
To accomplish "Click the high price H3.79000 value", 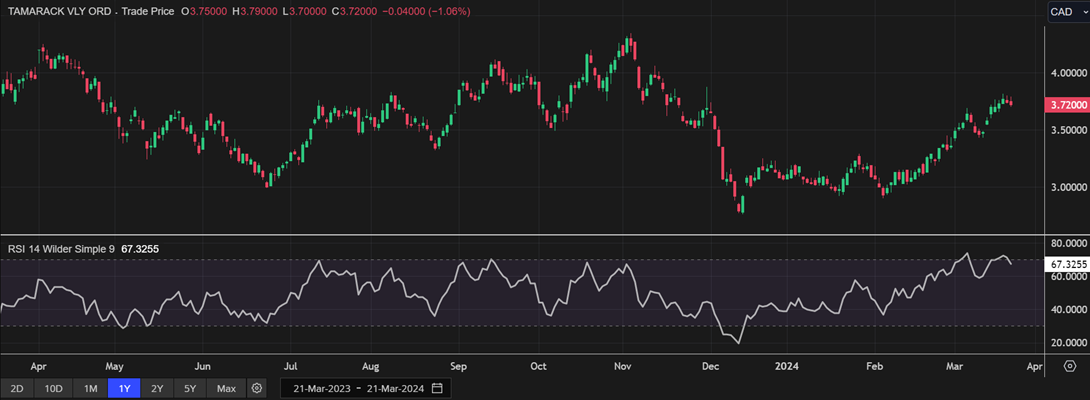I will (254, 12).
